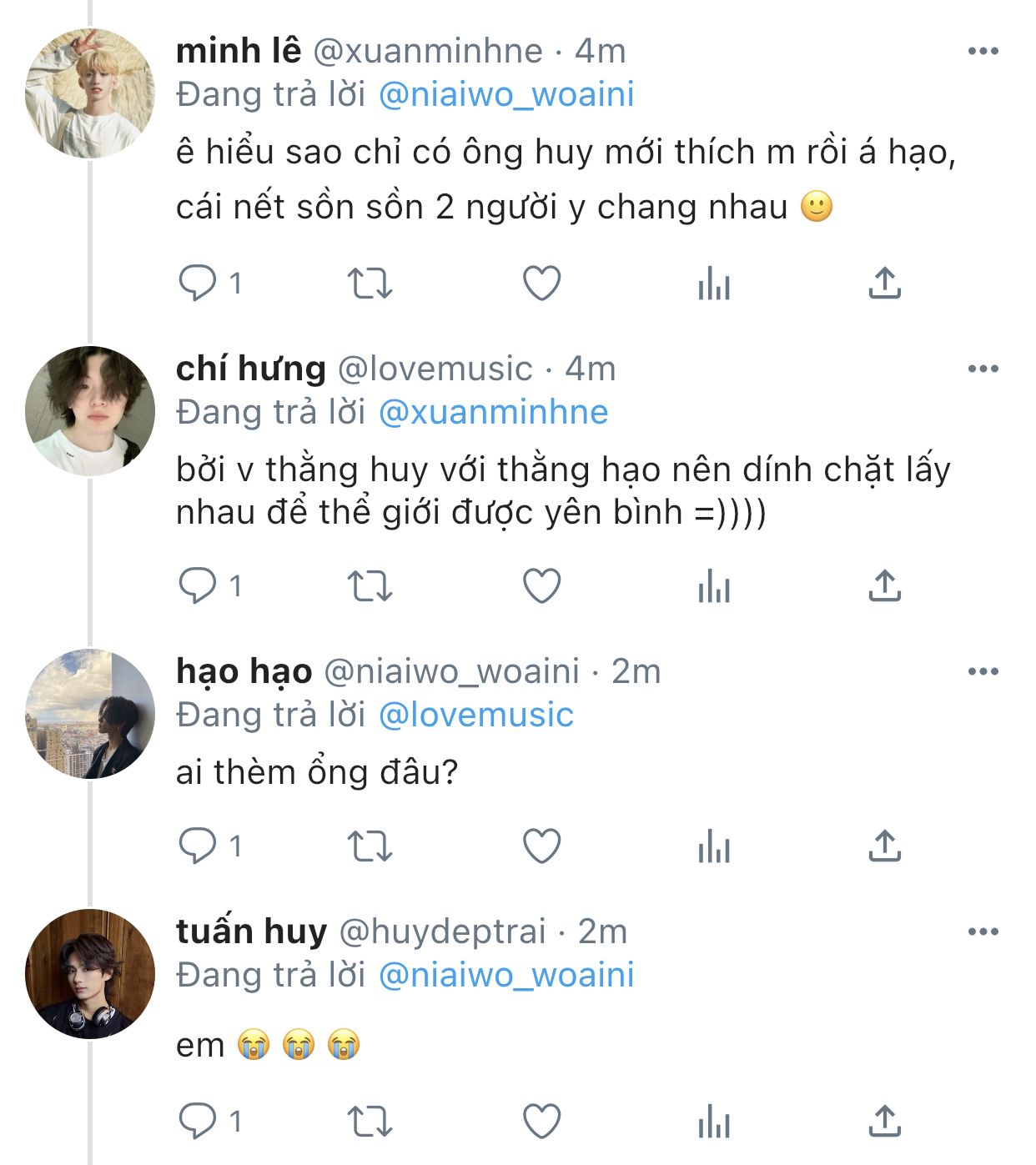Share hạo hạo's tweet
Screen dimensions: 1036x1165
pyautogui.click(x=884, y=846)
